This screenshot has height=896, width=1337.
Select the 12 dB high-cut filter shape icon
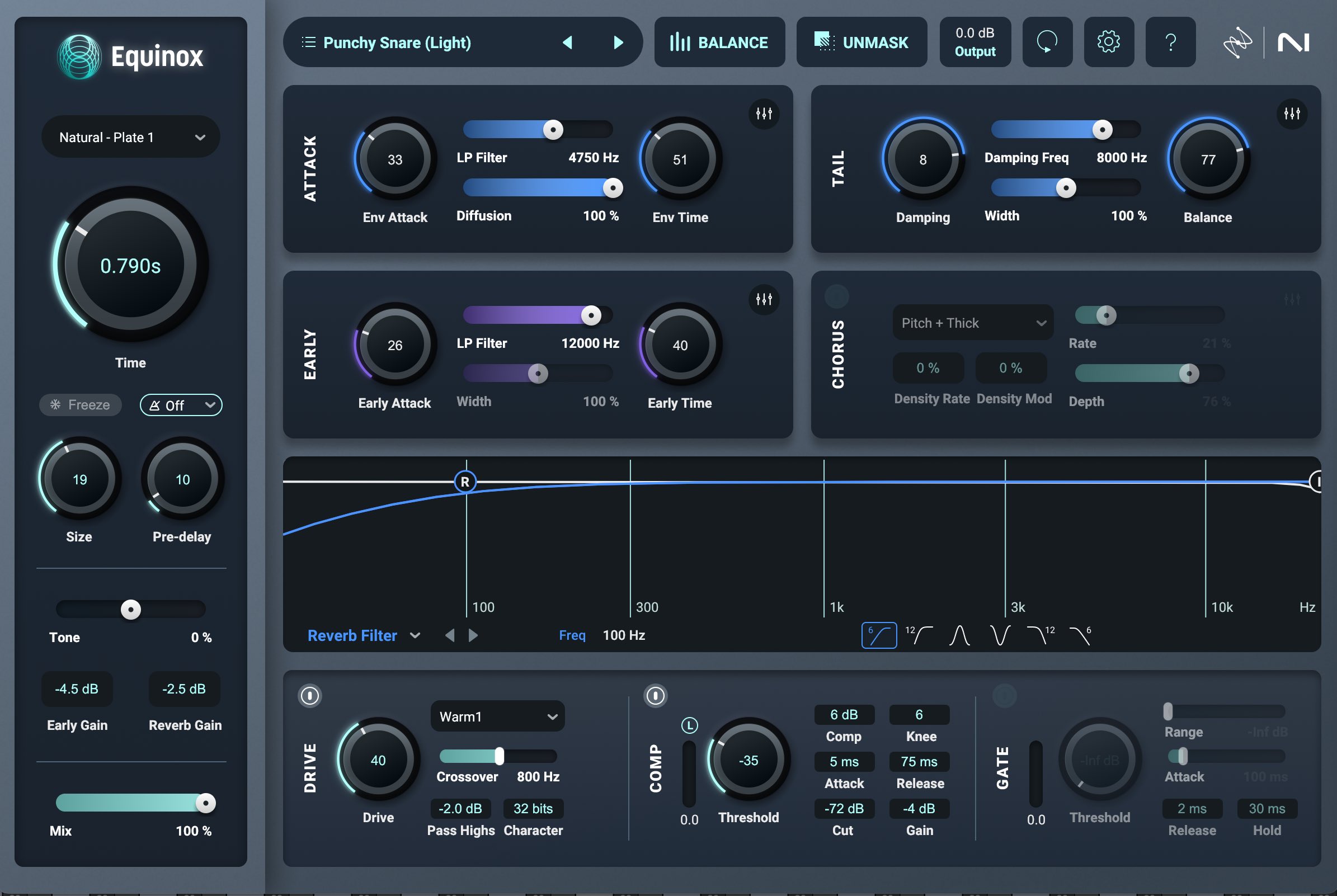click(1040, 635)
